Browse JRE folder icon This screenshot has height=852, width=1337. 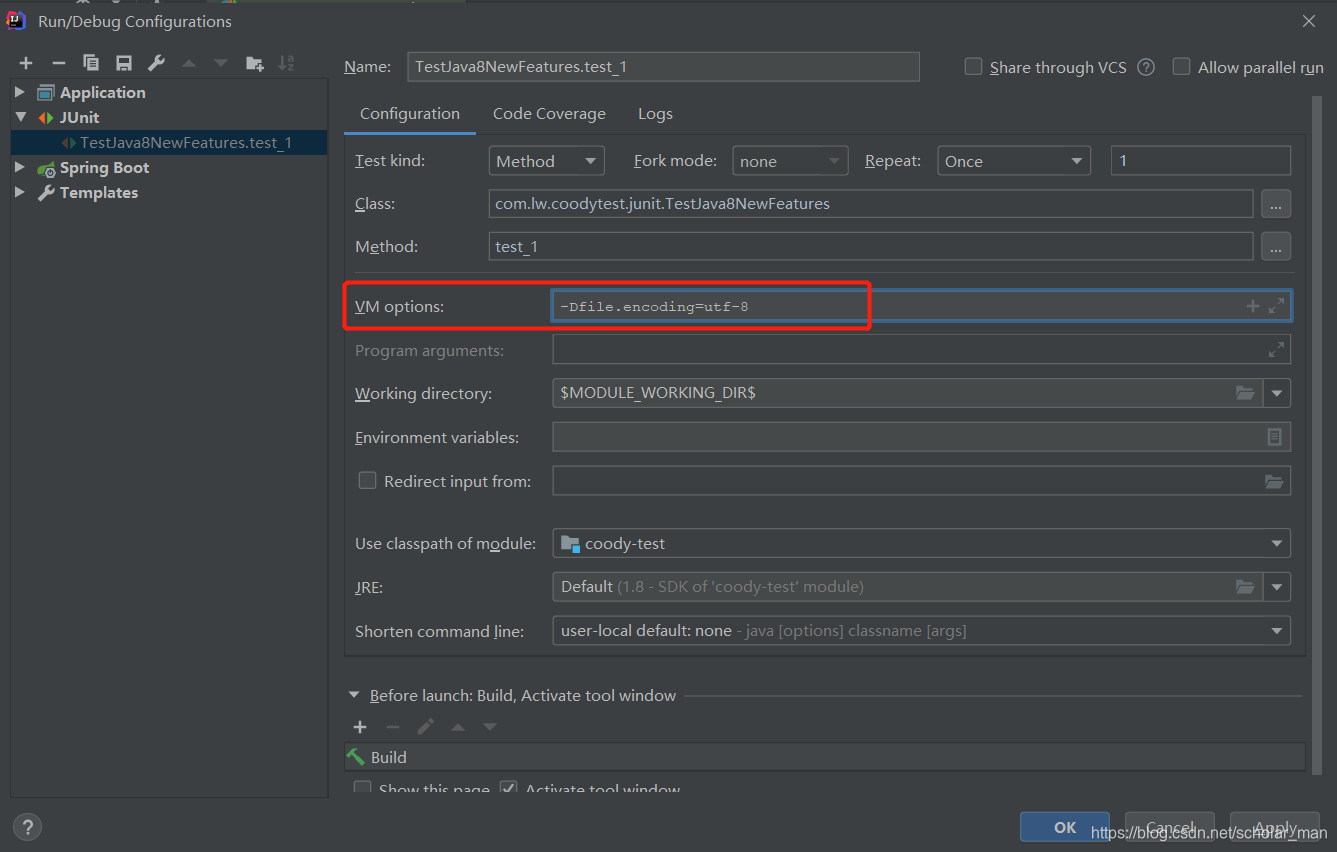[1245, 587]
